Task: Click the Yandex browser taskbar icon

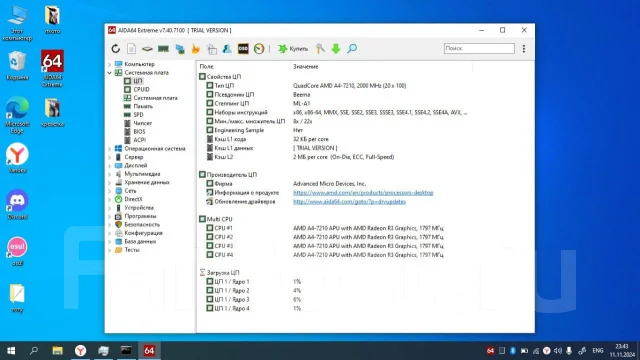Action: point(80,351)
